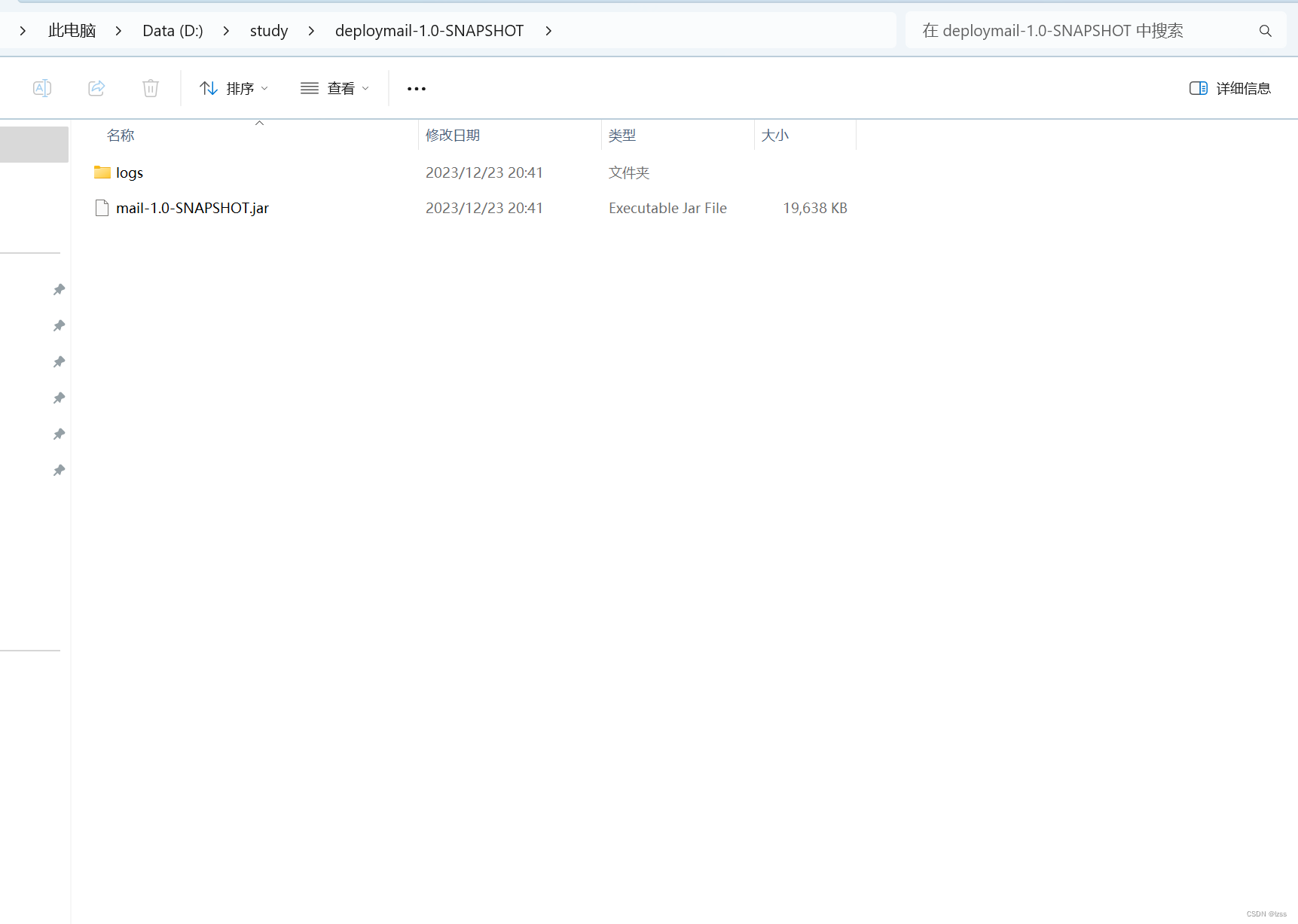Screen dimensions: 1298x924
Task: Expand chevron after deploymail-1.0-SNAPSHOT breadcrumb
Action: tap(548, 31)
